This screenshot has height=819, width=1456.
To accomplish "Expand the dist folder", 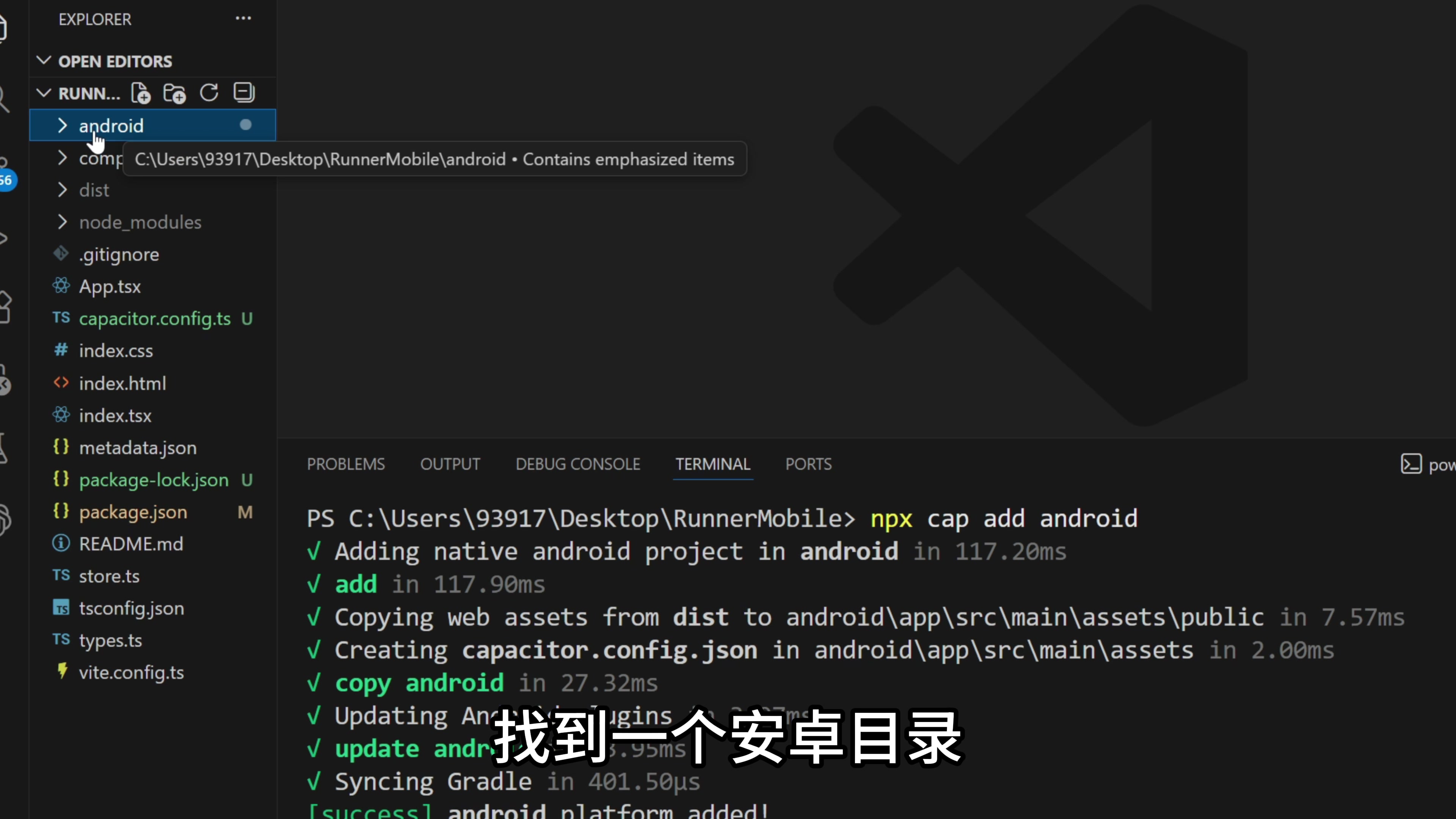I will point(94,190).
